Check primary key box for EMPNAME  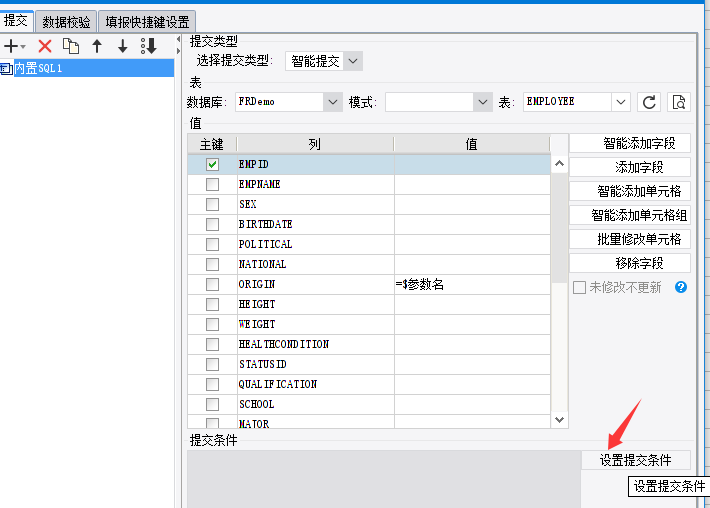click(212, 184)
